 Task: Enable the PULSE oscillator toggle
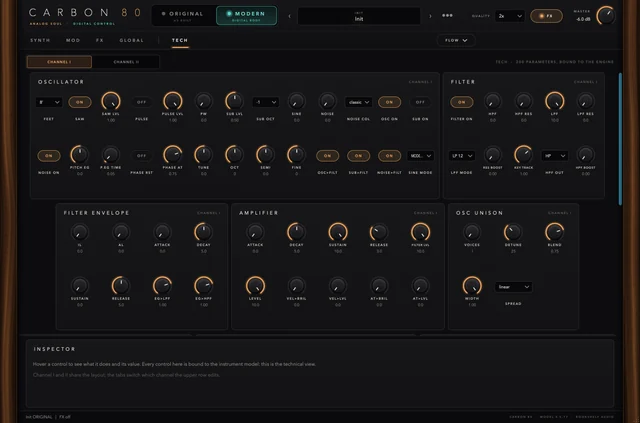[x=141, y=102]
